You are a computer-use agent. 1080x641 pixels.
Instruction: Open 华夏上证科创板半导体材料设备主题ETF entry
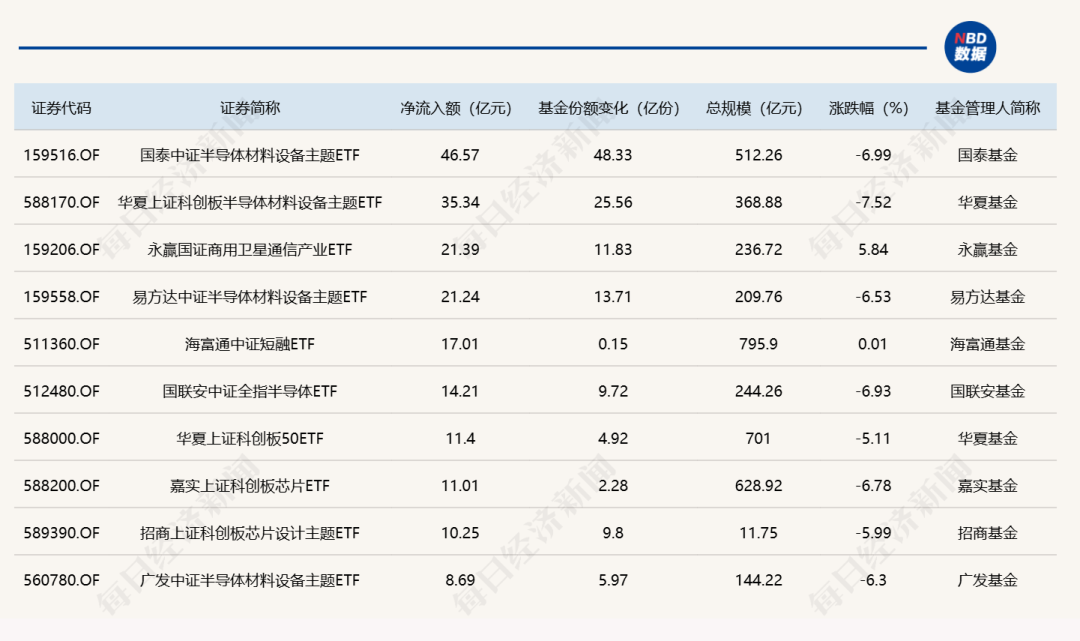coord(250,202)
